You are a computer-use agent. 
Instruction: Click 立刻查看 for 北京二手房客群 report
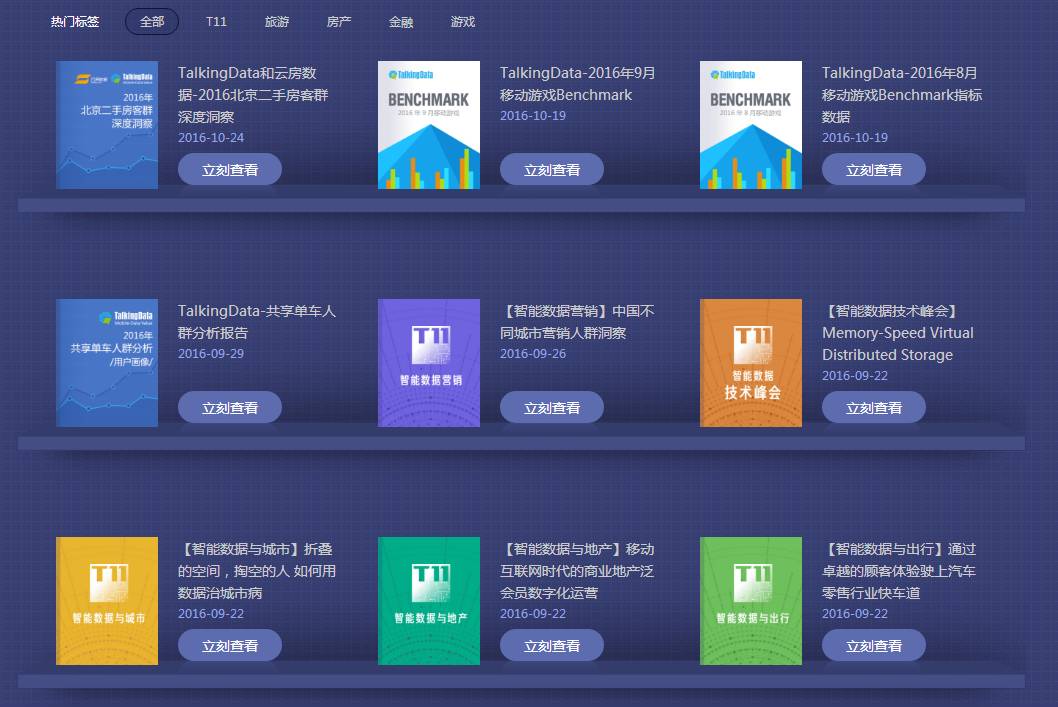coord(230,169)
